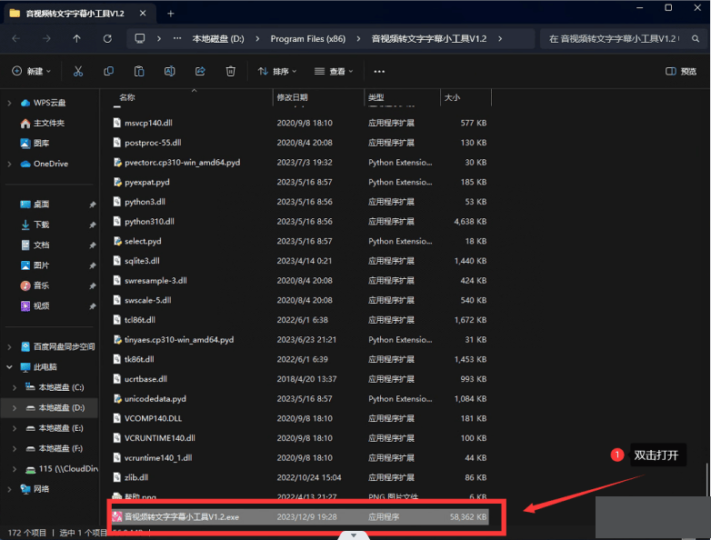The image size is (711, 540).
Task: Collapse the 此电脑 tree node
Action: (x=10, y=367)
